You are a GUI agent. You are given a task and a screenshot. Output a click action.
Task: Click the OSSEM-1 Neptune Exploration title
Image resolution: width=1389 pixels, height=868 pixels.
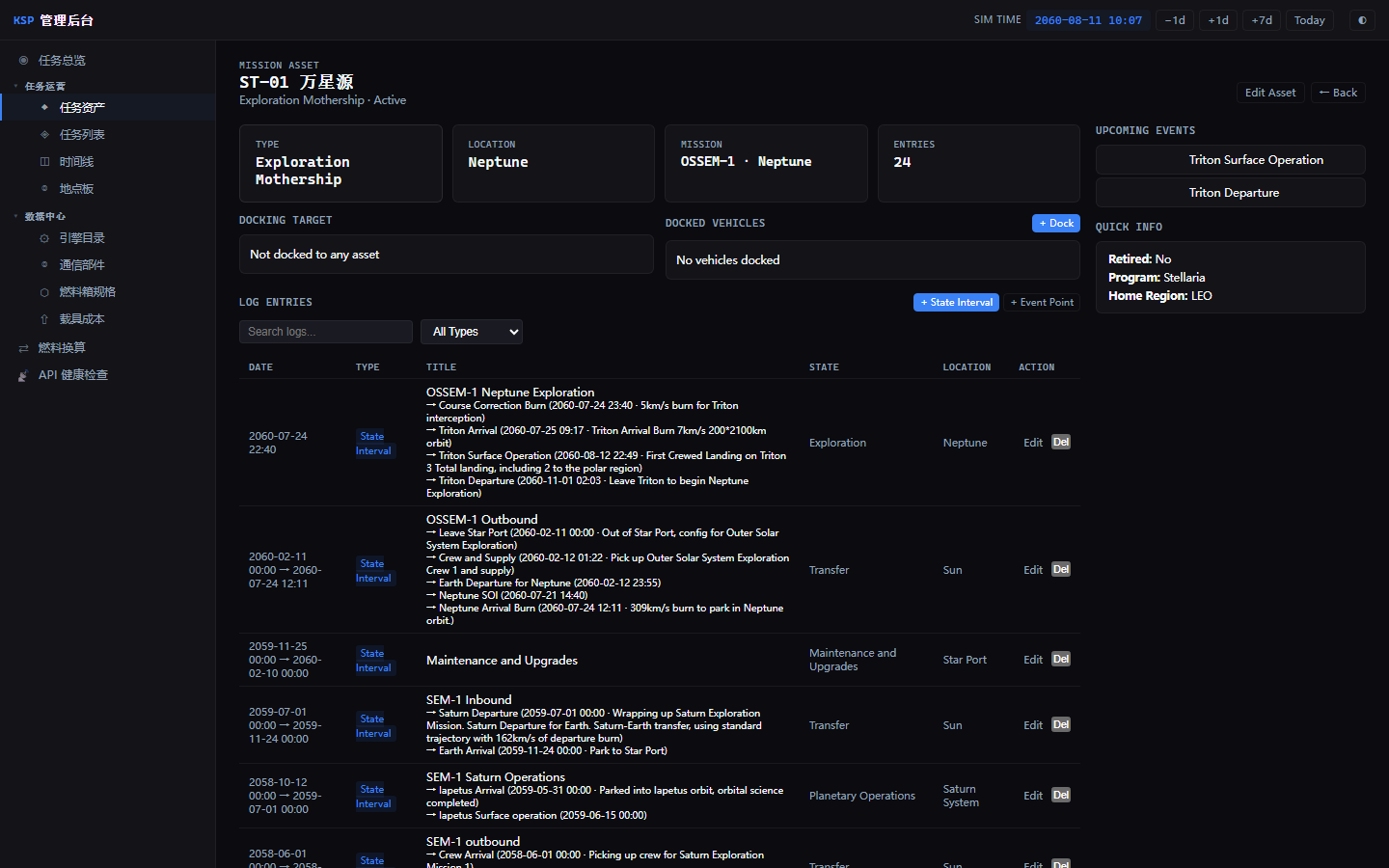[510, 393]
